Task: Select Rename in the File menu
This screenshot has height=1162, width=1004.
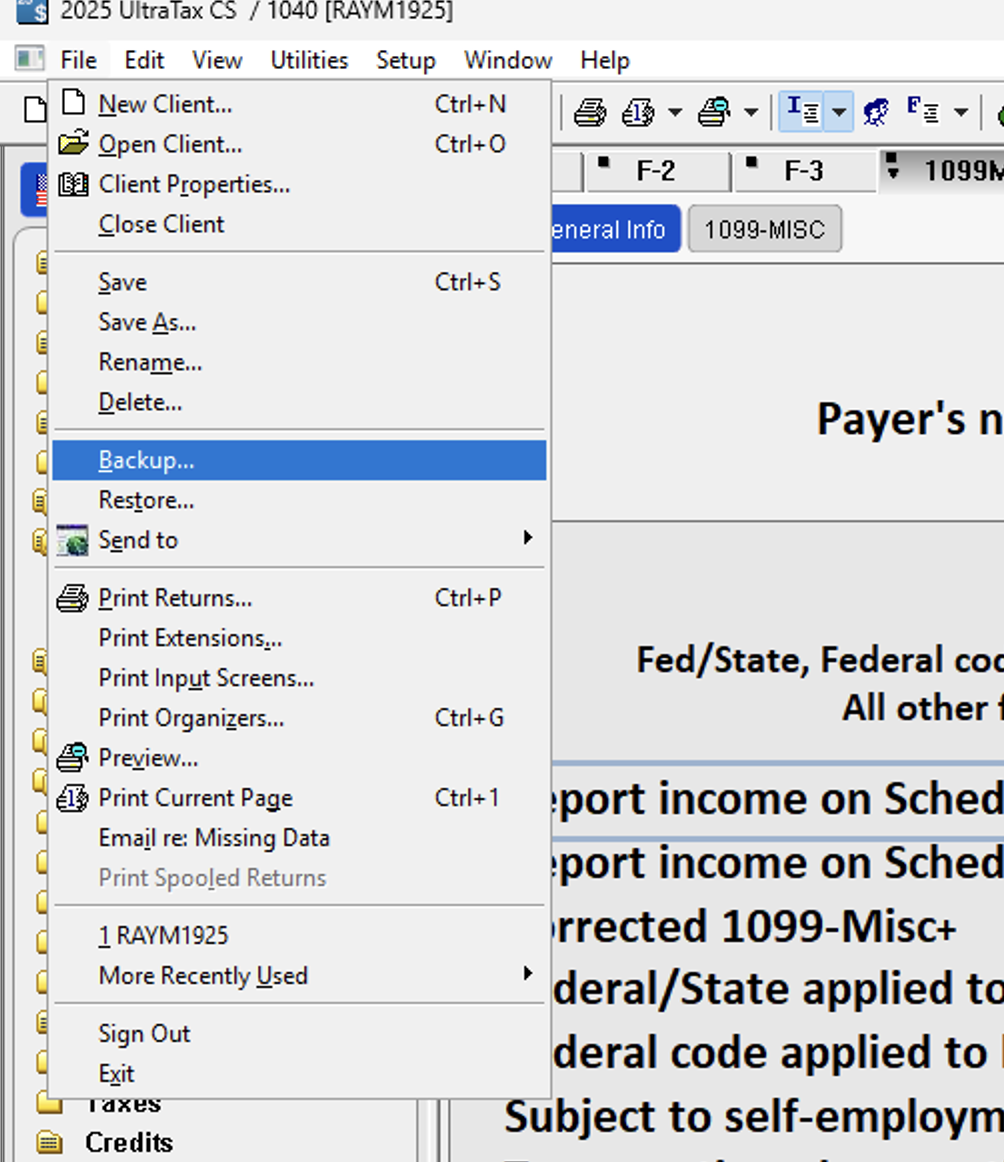Action: click(299, 362)
